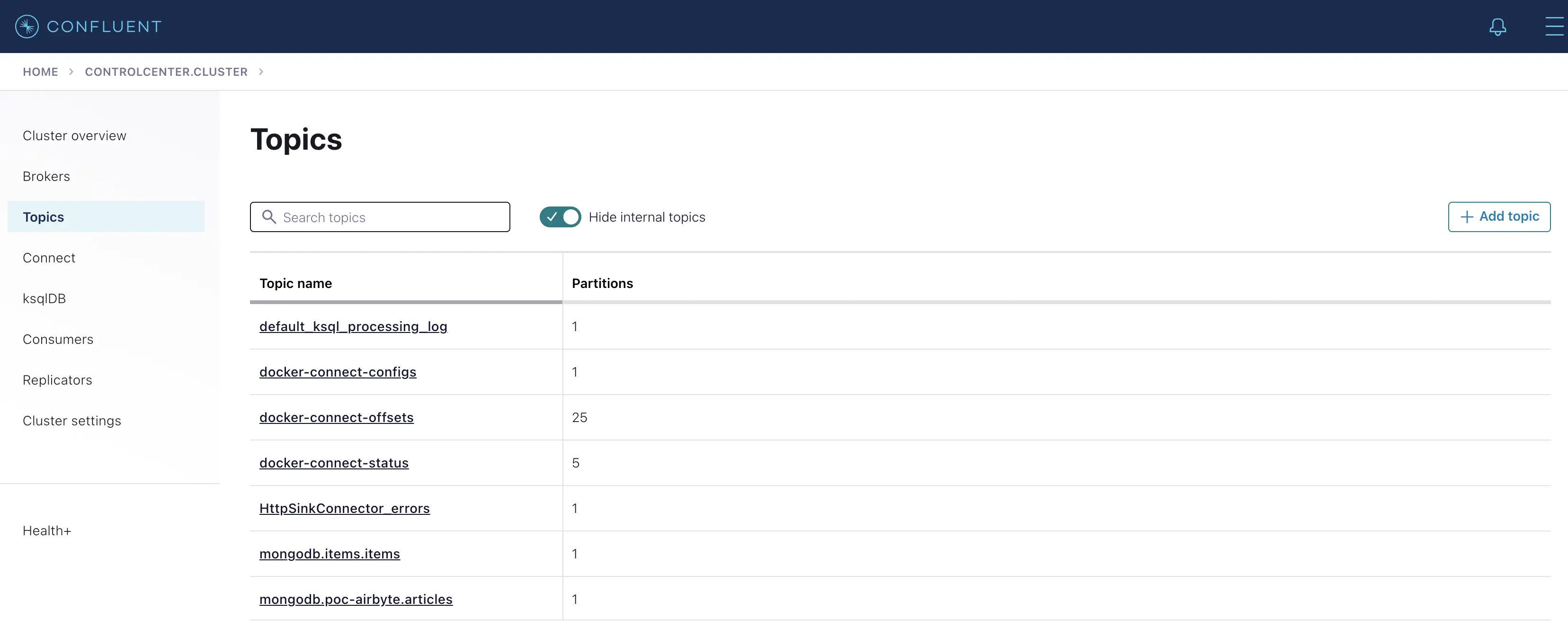Sort by Partitions column header
Image resolution: width=1568 pixels, height=629 pixels.
pyautogui.click(x=602, y=283)
